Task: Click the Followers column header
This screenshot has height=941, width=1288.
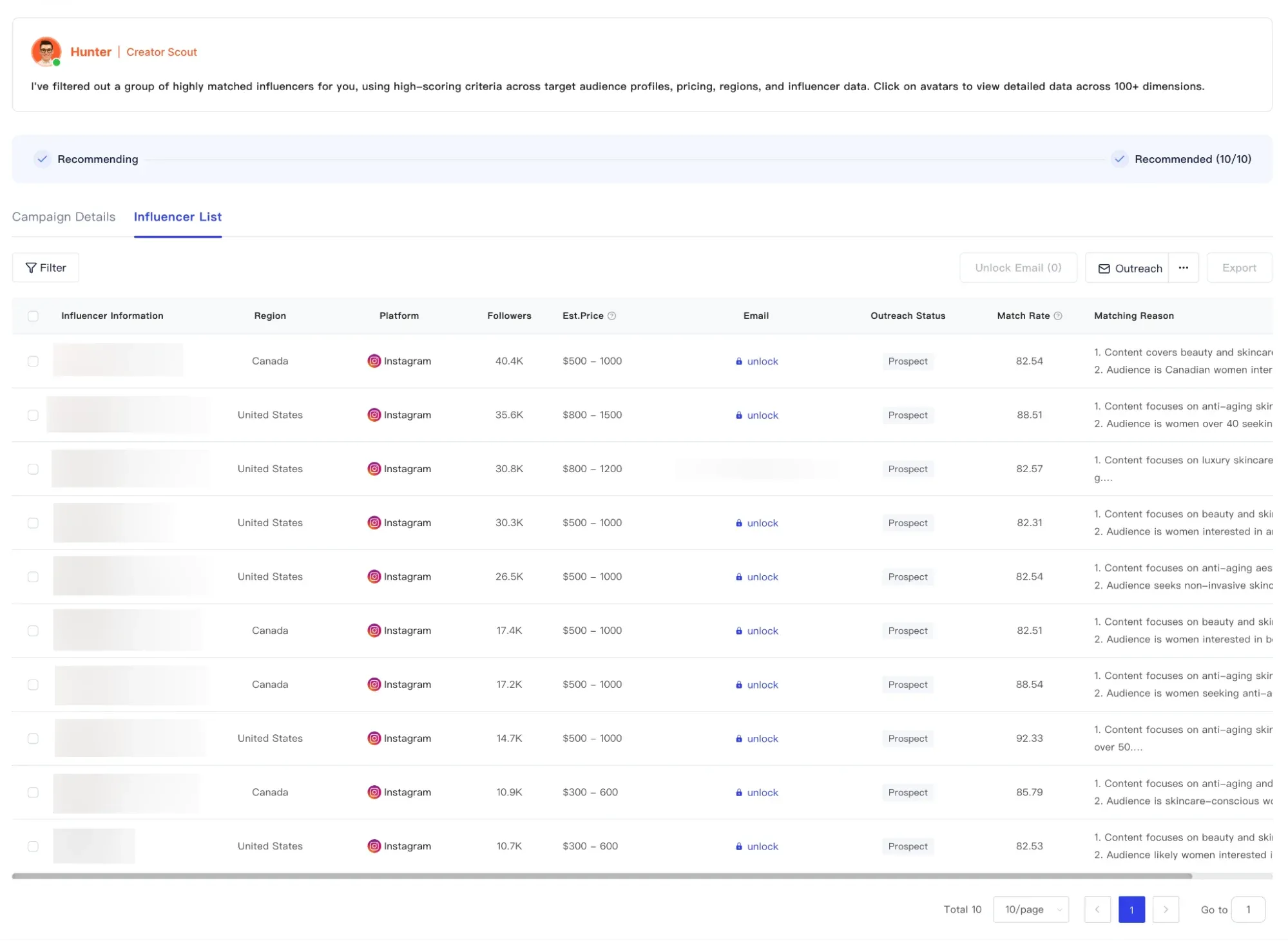Action: (x=509, y=316)
